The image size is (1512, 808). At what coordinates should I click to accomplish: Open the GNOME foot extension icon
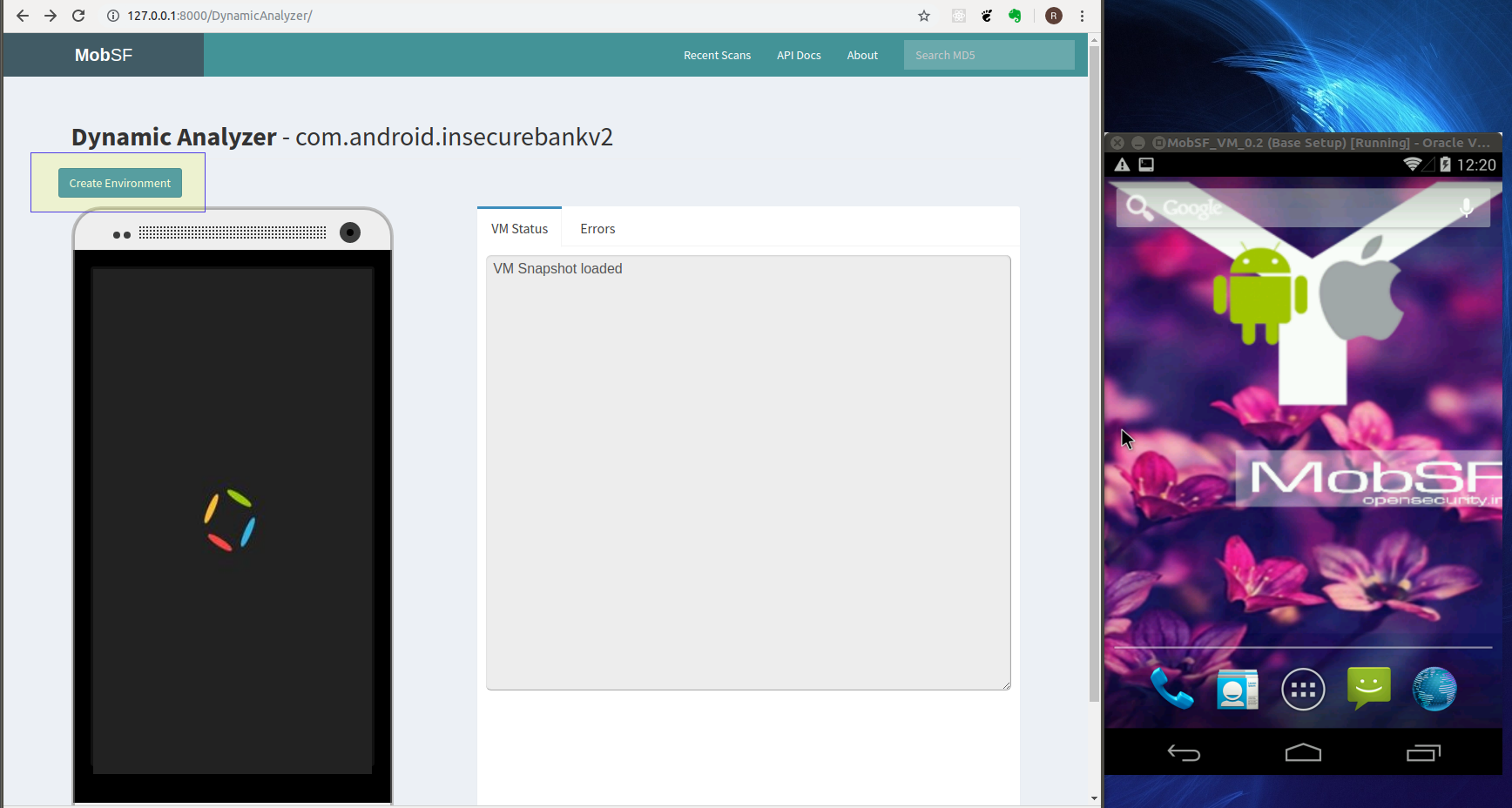pos(987,16)
